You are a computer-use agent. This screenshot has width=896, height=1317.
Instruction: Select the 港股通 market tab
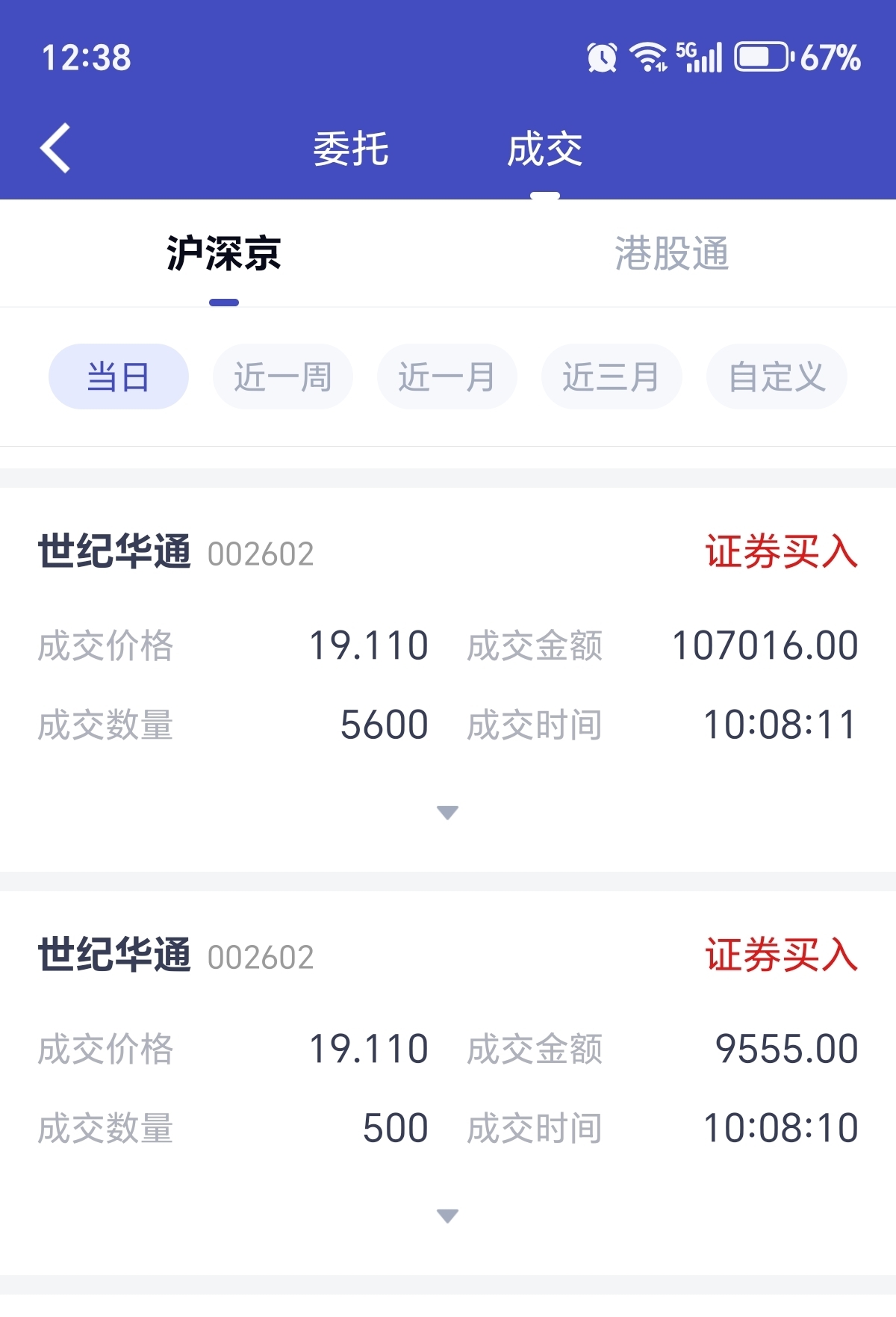pos(672,253)
